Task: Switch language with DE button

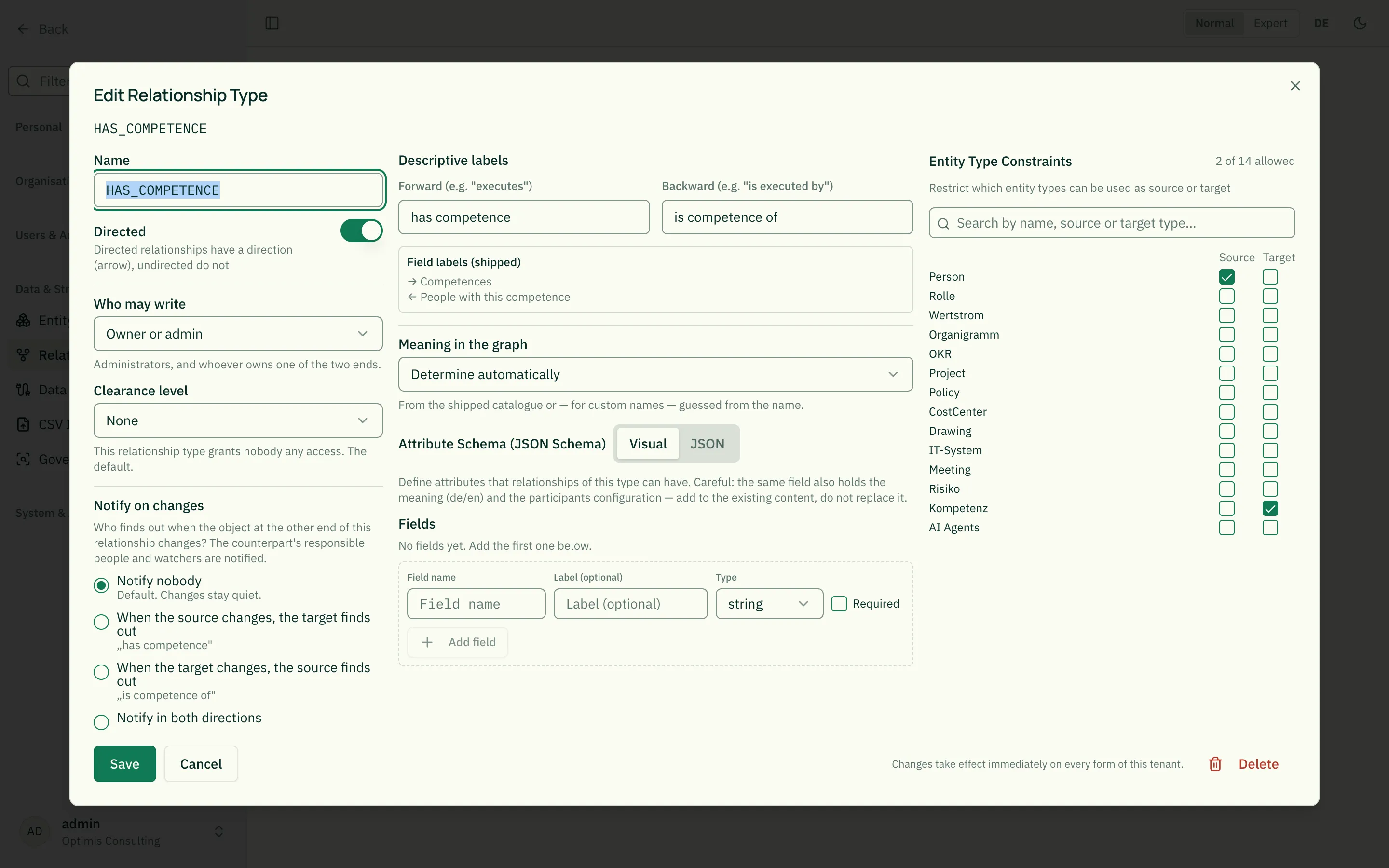Action: coord(1321,24)
